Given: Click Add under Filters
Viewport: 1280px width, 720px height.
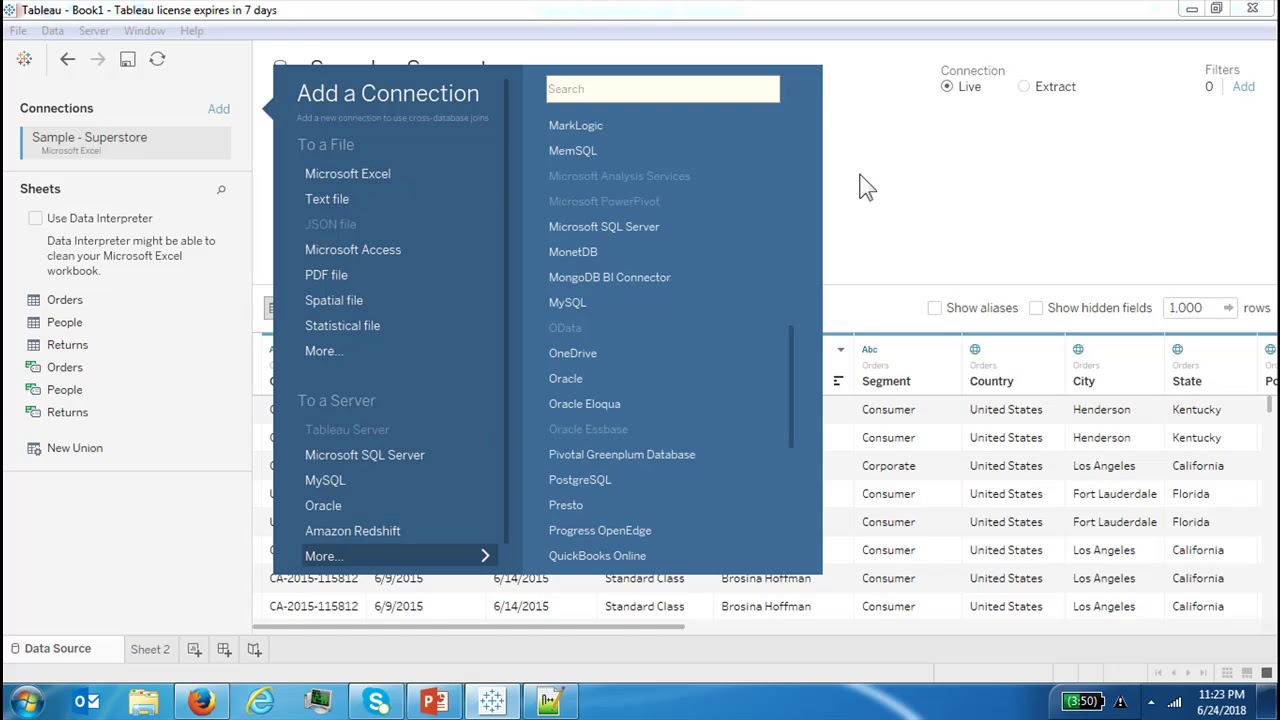Looking at the screenshot, I should pos(1243,87).
